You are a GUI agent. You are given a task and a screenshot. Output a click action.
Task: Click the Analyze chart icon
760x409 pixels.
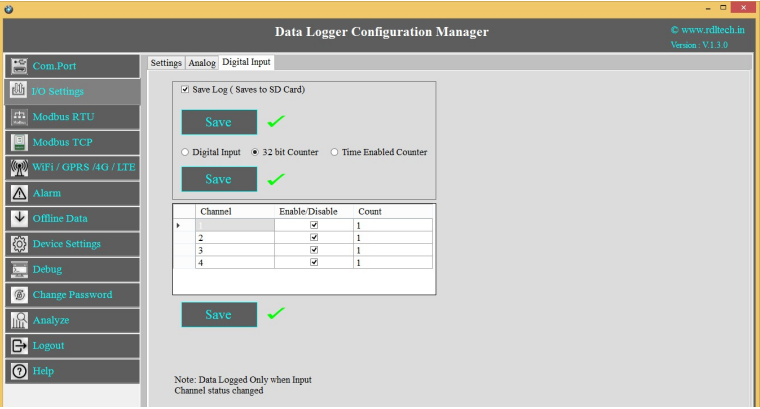point(19,320)
